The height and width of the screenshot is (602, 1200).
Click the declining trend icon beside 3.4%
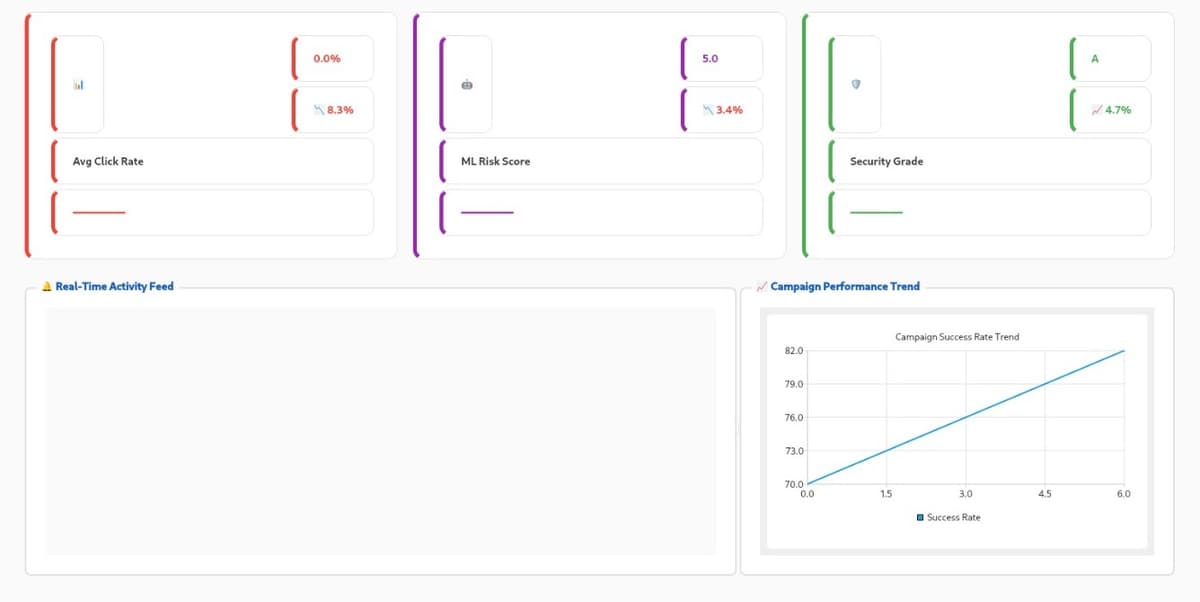(x=707, y=108)
